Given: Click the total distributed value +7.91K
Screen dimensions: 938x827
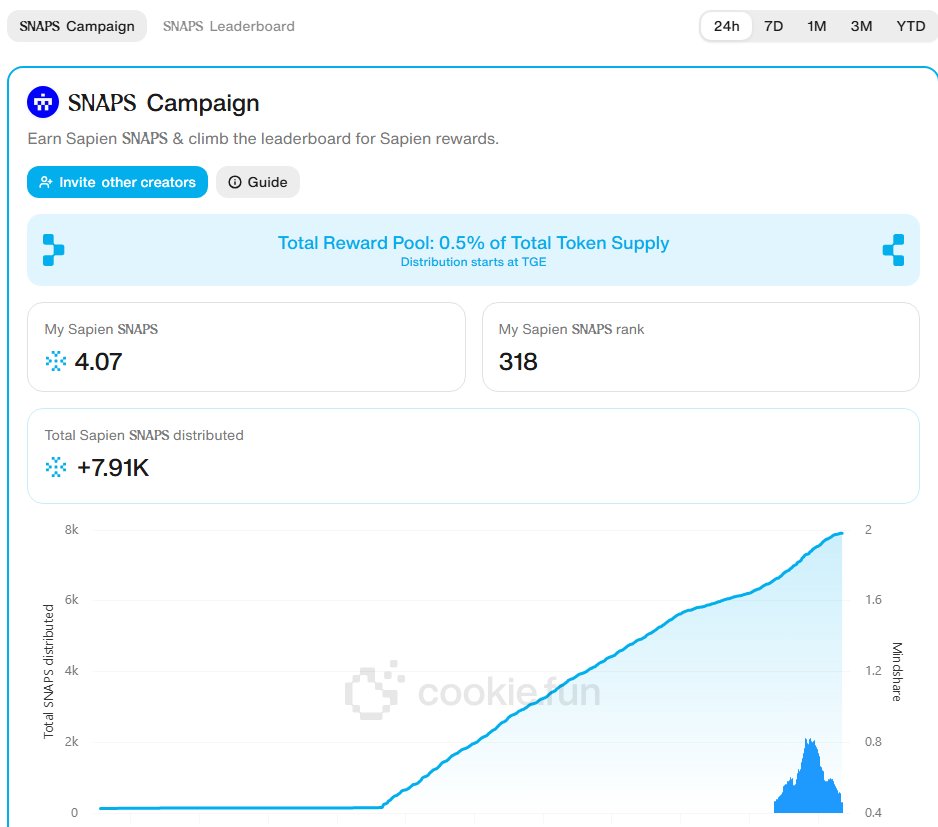Looking at the screenshot, I should pos(113,467).
